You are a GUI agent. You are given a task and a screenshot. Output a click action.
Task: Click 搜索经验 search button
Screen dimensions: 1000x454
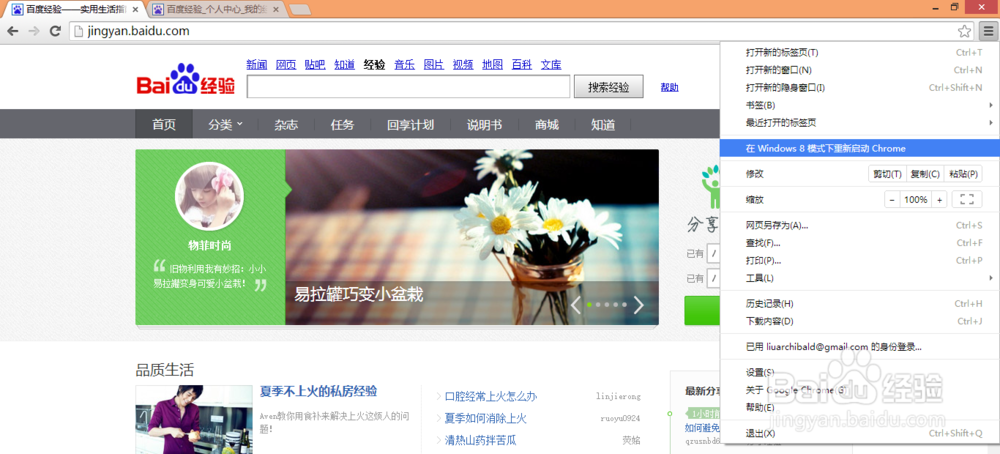(x=608, y=87)
